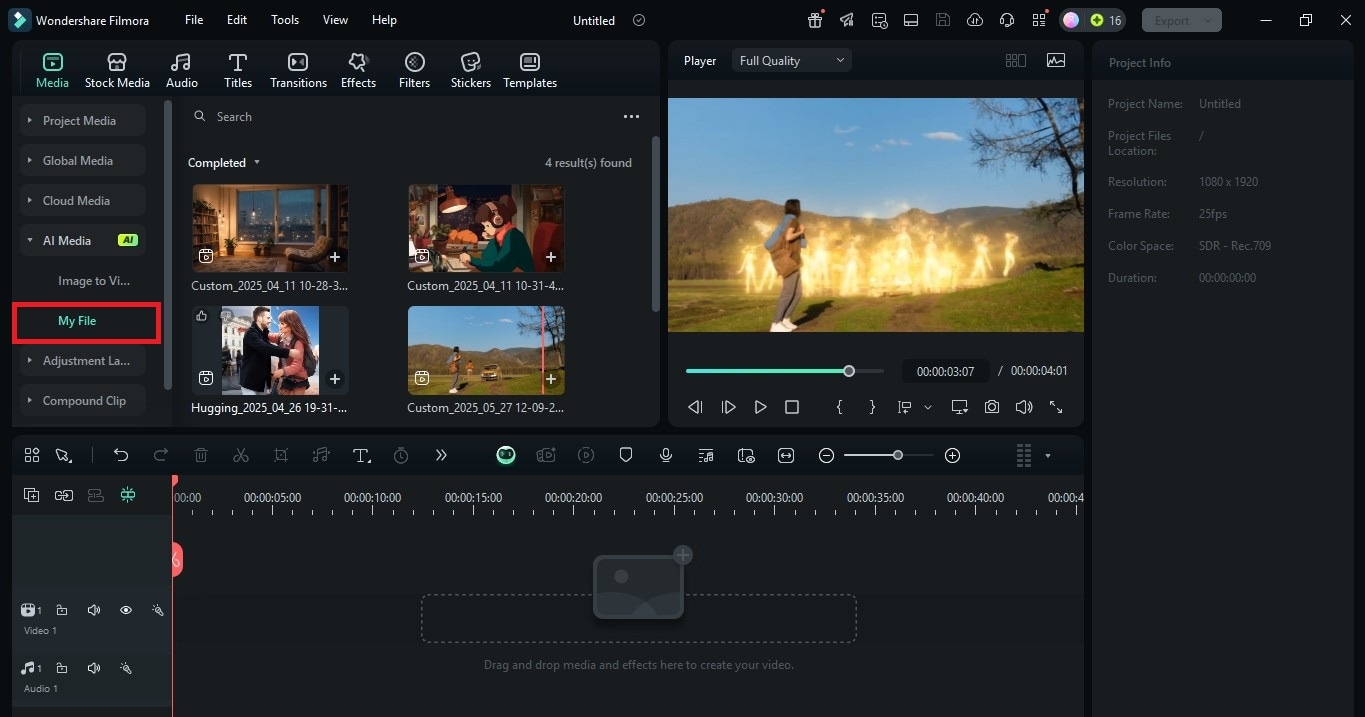Screen dimensions: 1365x717
Task: Open the Titles tab
Action: pyautogui.click(x=238, y=71)
